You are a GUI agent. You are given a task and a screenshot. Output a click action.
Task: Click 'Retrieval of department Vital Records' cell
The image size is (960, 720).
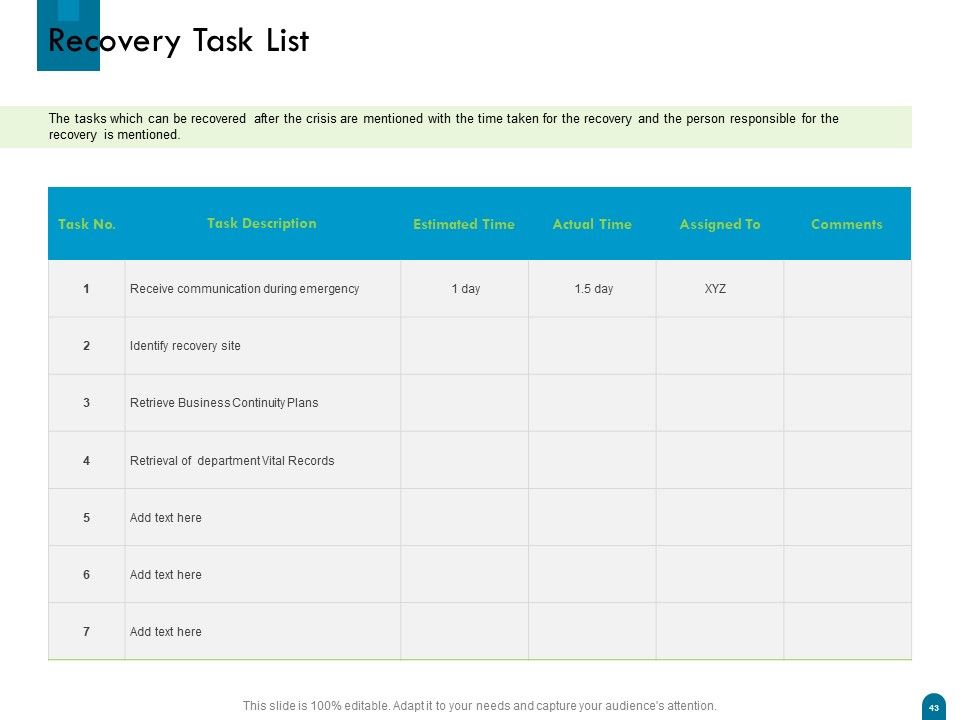pyautogui.click(x=263, y=460)
